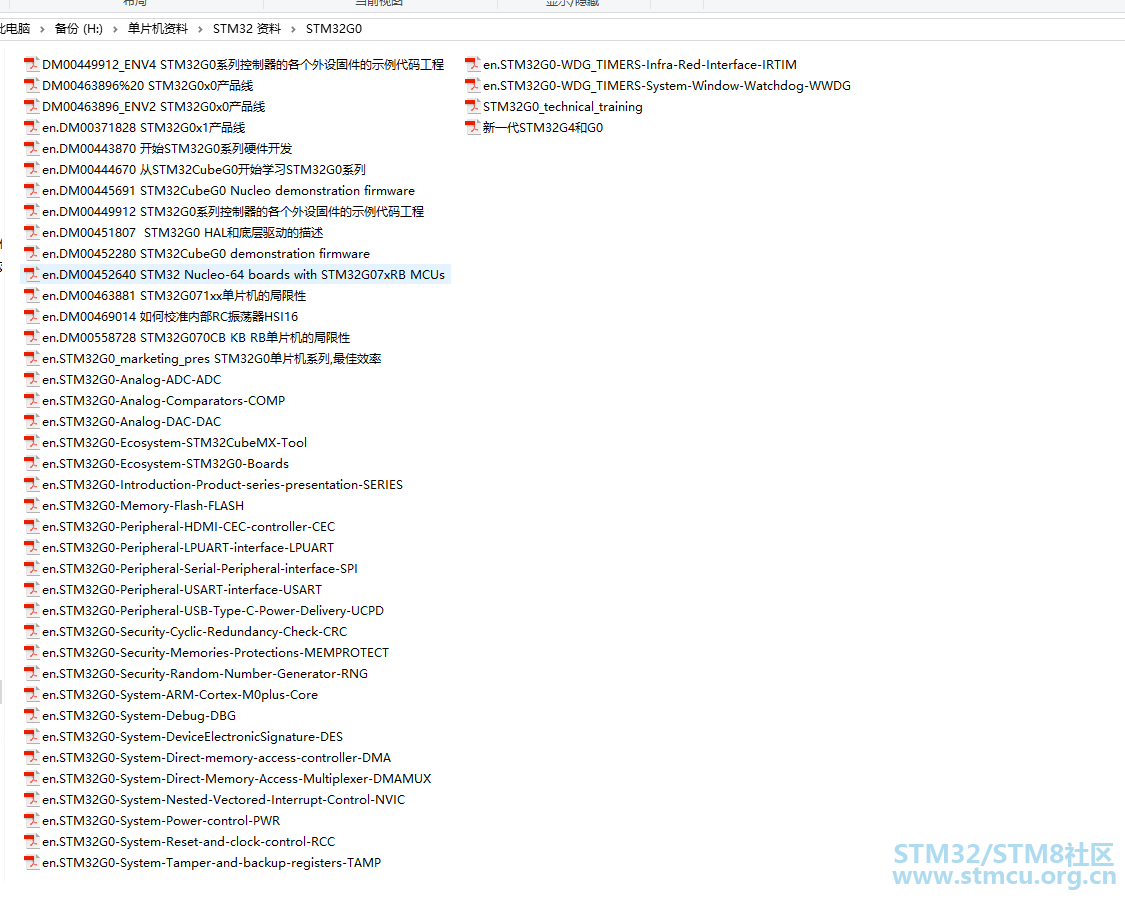
Task: Select file en.STM32G0-Peripheral-Serial-Peripheral-interface-SPI
Action: 191,568
